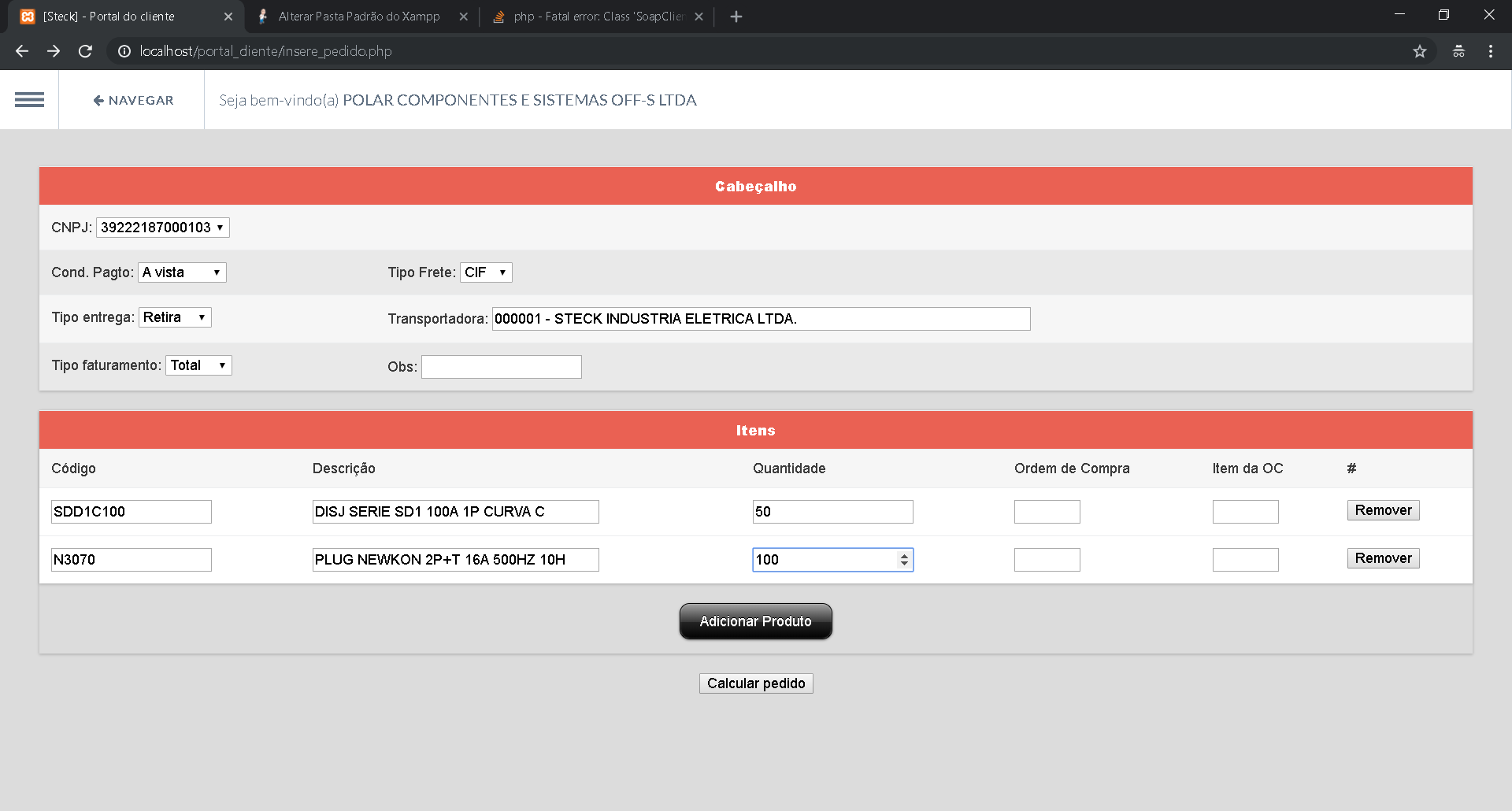1512x811 pixels.
Task: Click the Calcular pedido button
Action: click(x=755, y=683)
